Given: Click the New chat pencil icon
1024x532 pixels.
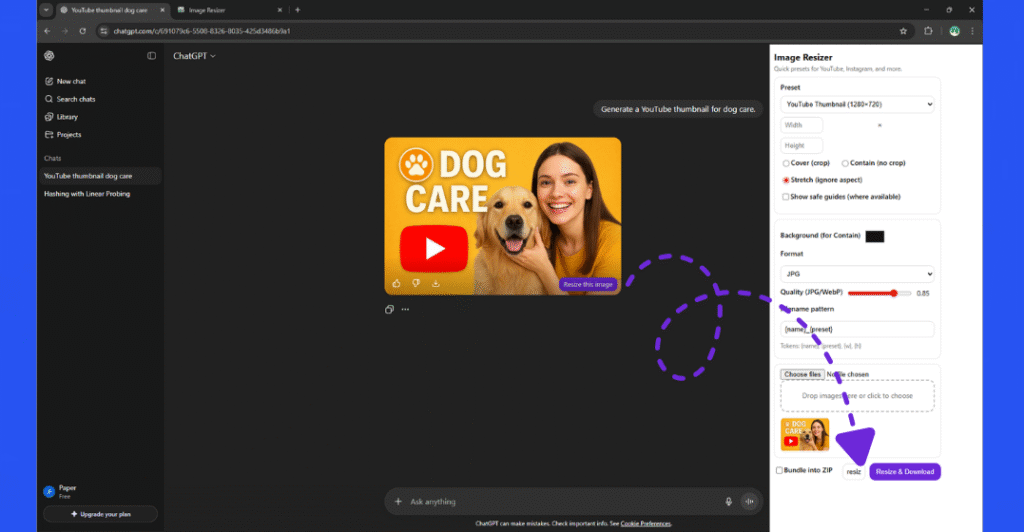Looking at the screenshot, I should point(48,81).
